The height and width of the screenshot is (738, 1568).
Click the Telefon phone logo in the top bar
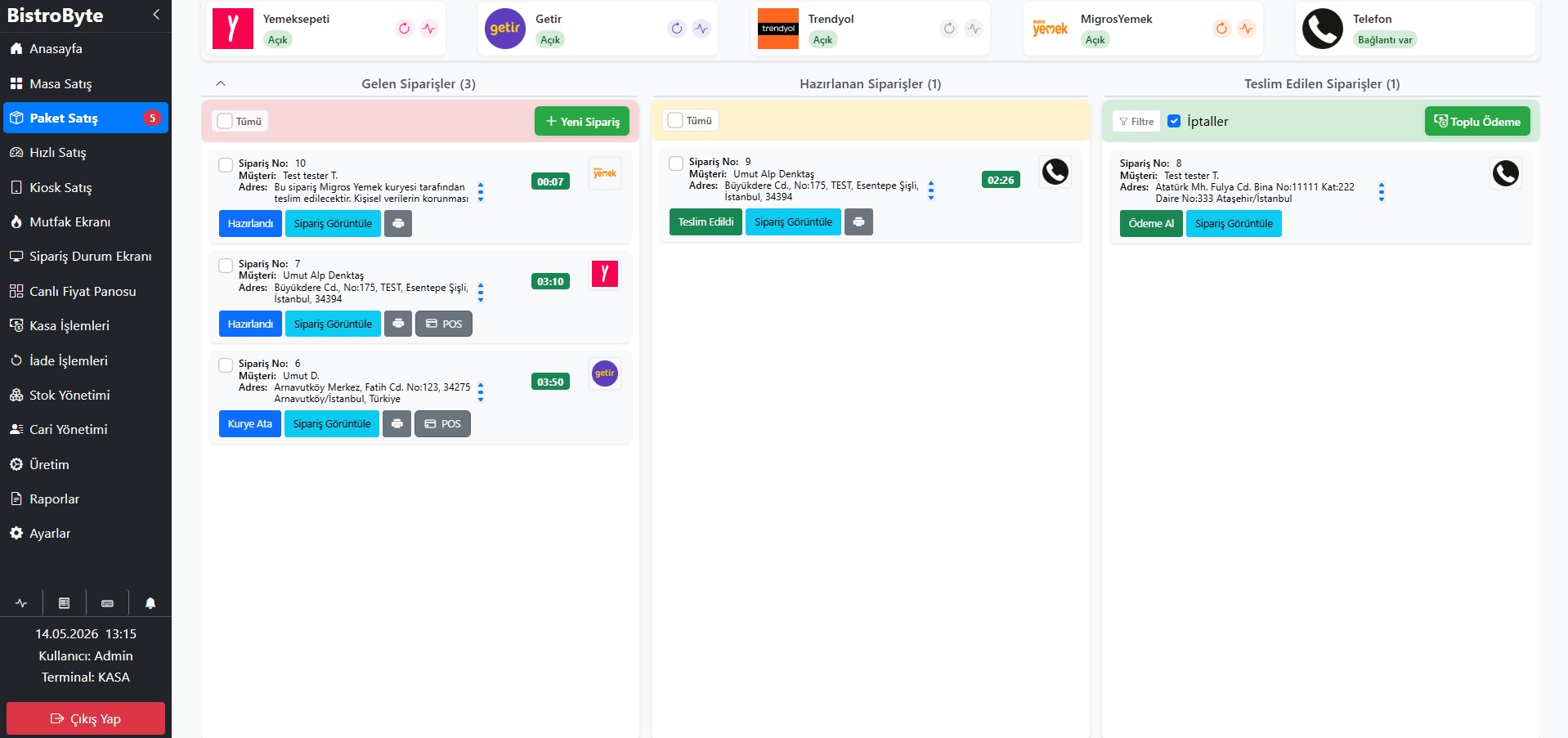1323,29
